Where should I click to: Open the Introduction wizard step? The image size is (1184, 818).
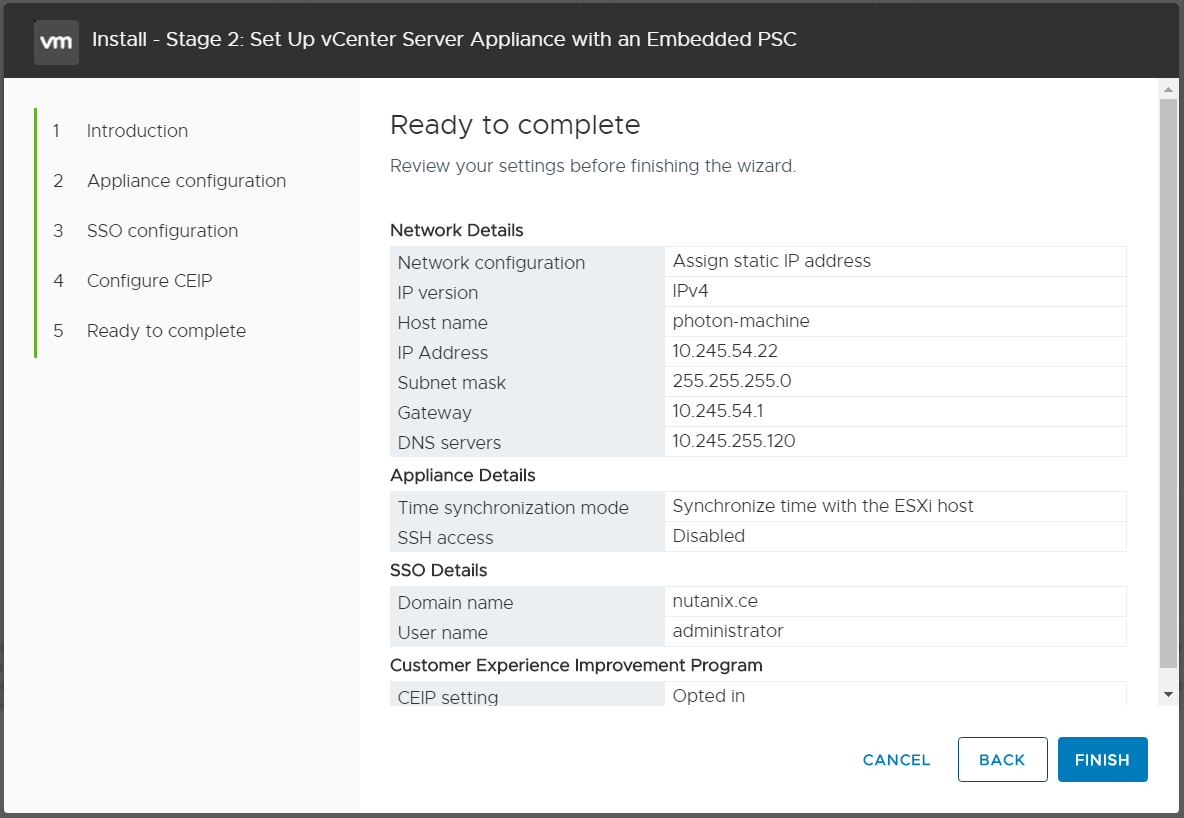[x=137, y=131]
